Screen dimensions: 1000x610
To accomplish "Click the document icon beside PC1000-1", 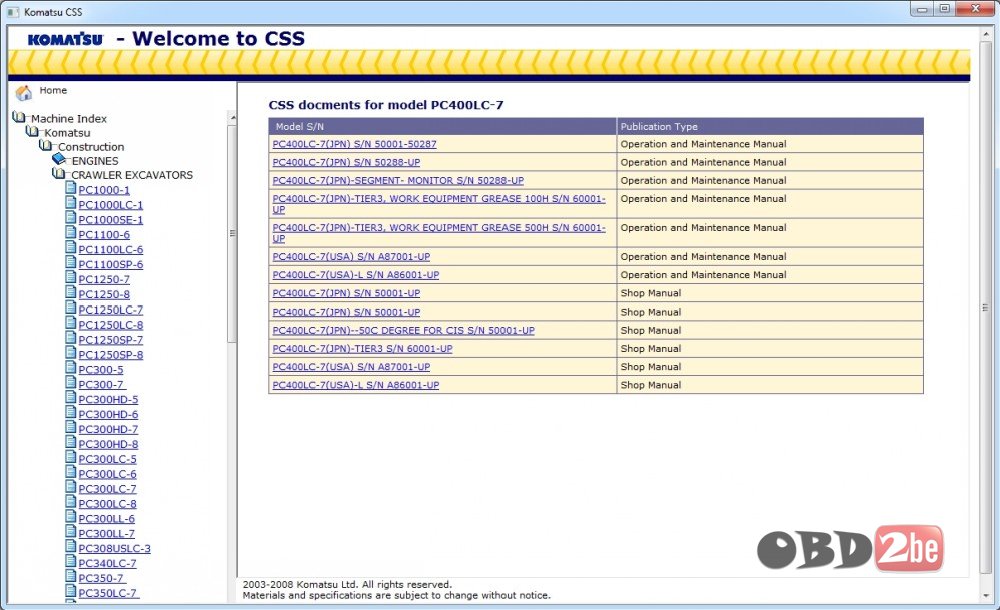I will coord(71,188).
